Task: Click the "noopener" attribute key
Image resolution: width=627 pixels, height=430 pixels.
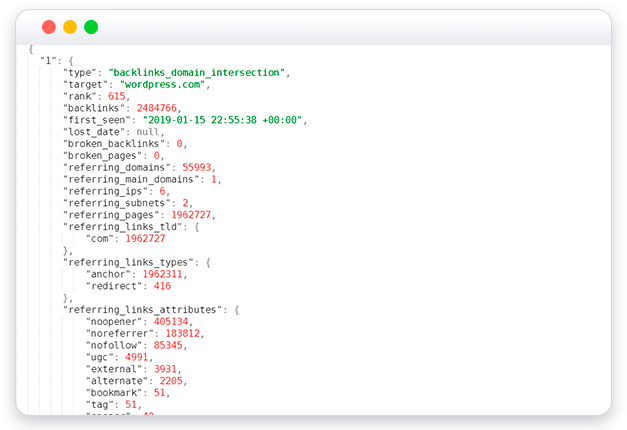Action: pos(114,322)
